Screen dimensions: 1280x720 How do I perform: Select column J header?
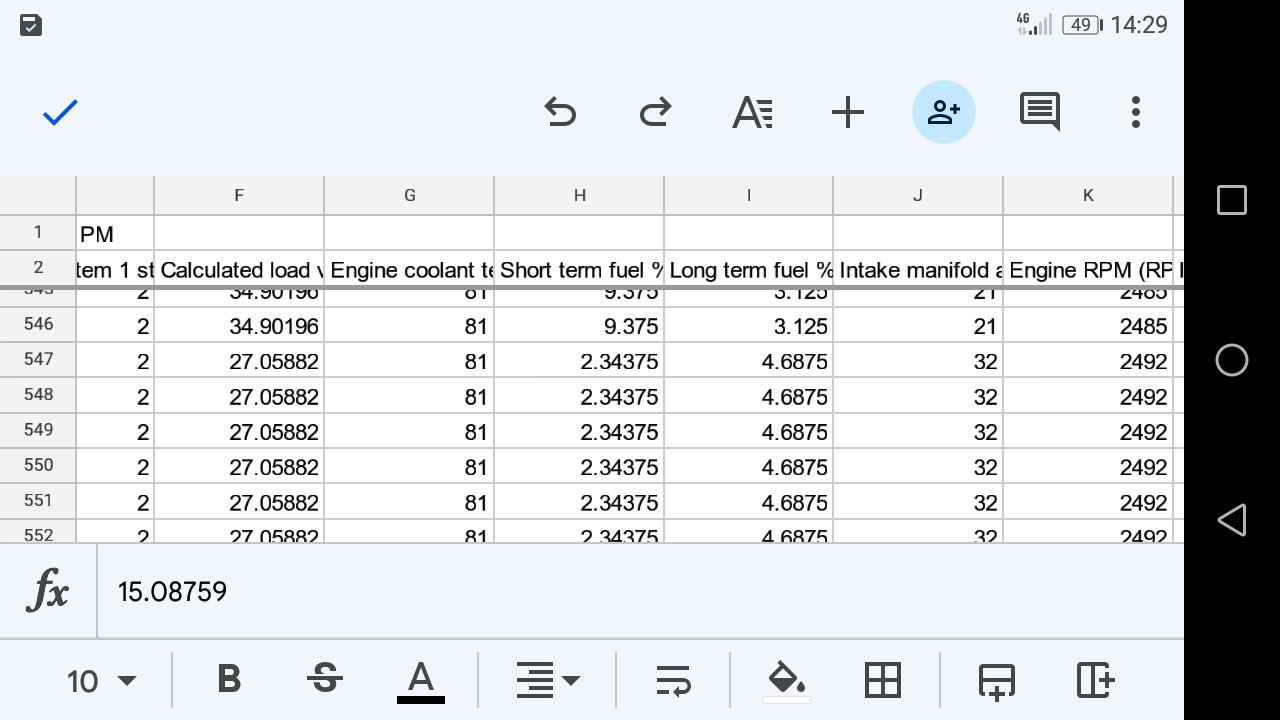click(918, 195)
